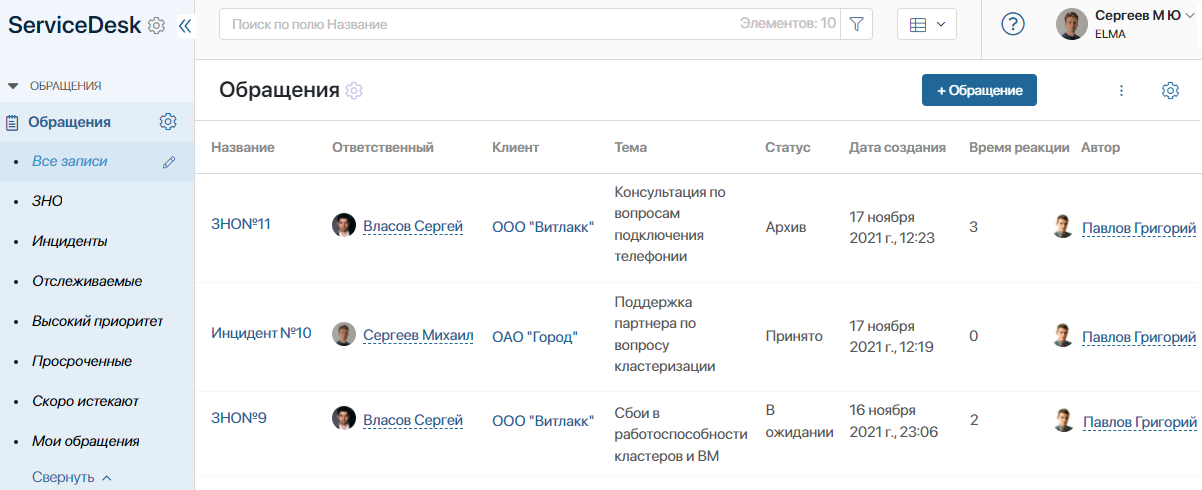
Task: Open page settings gear at far right
Action: [1170, 91]
